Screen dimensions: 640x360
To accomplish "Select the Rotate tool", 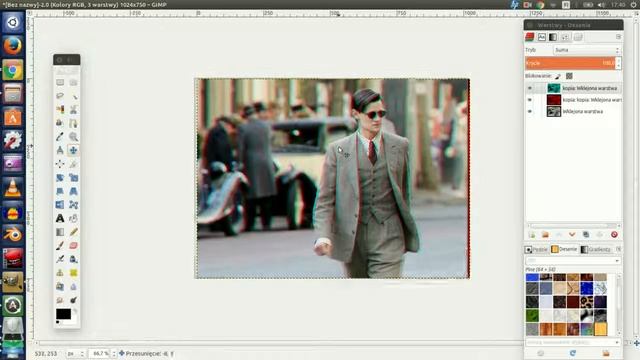I will coord(60,178).
